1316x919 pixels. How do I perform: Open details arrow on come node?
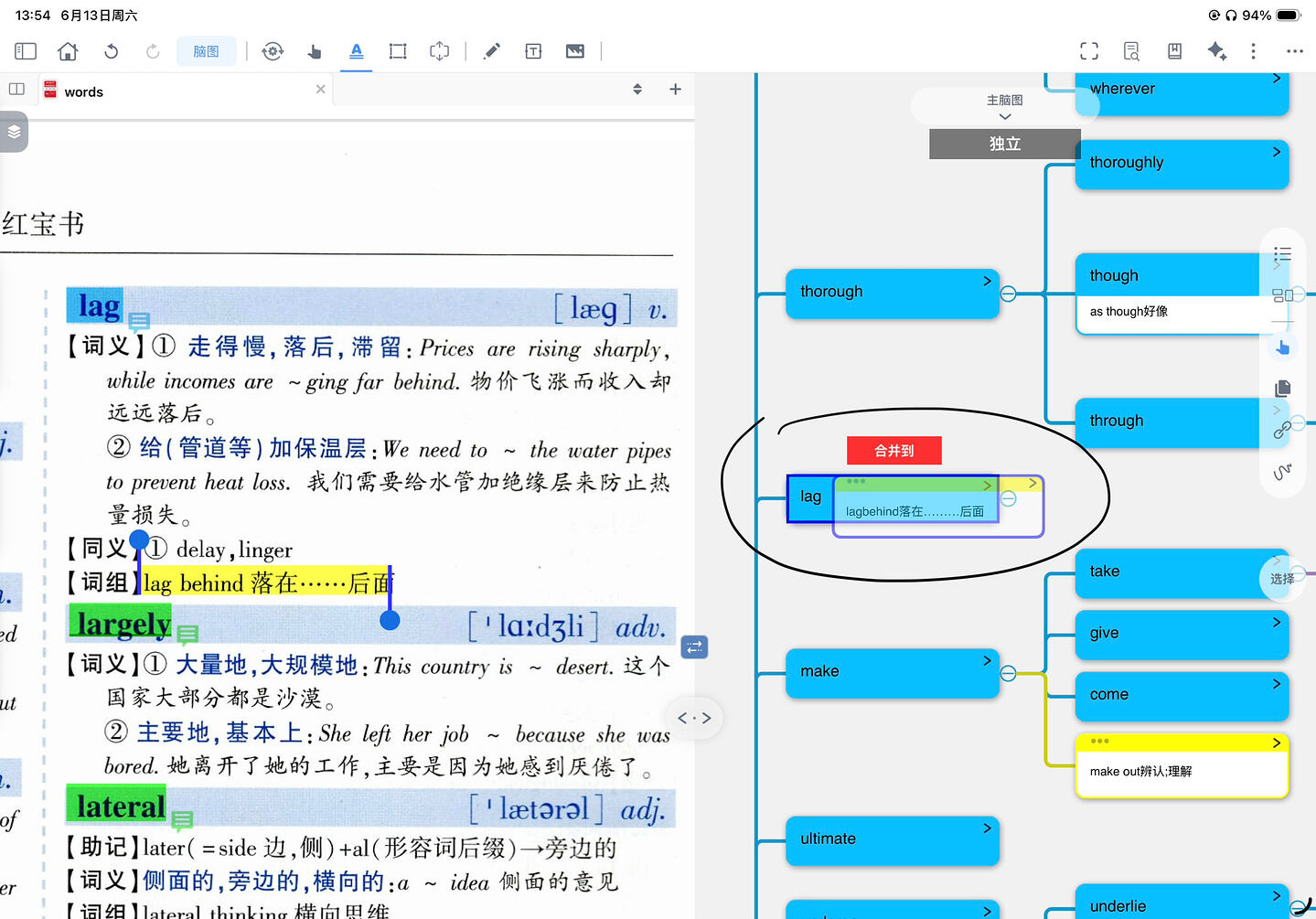[1276, 684]
